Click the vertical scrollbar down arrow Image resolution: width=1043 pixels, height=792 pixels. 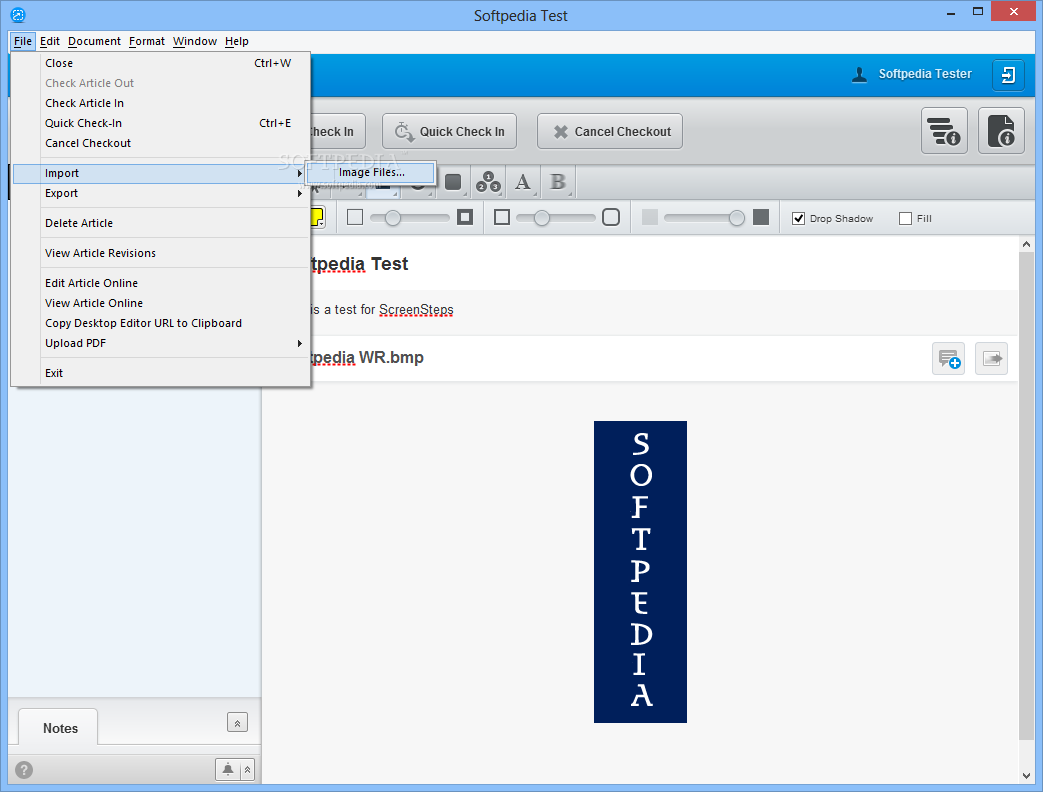pyautogui.click(x=1026, y=775)
